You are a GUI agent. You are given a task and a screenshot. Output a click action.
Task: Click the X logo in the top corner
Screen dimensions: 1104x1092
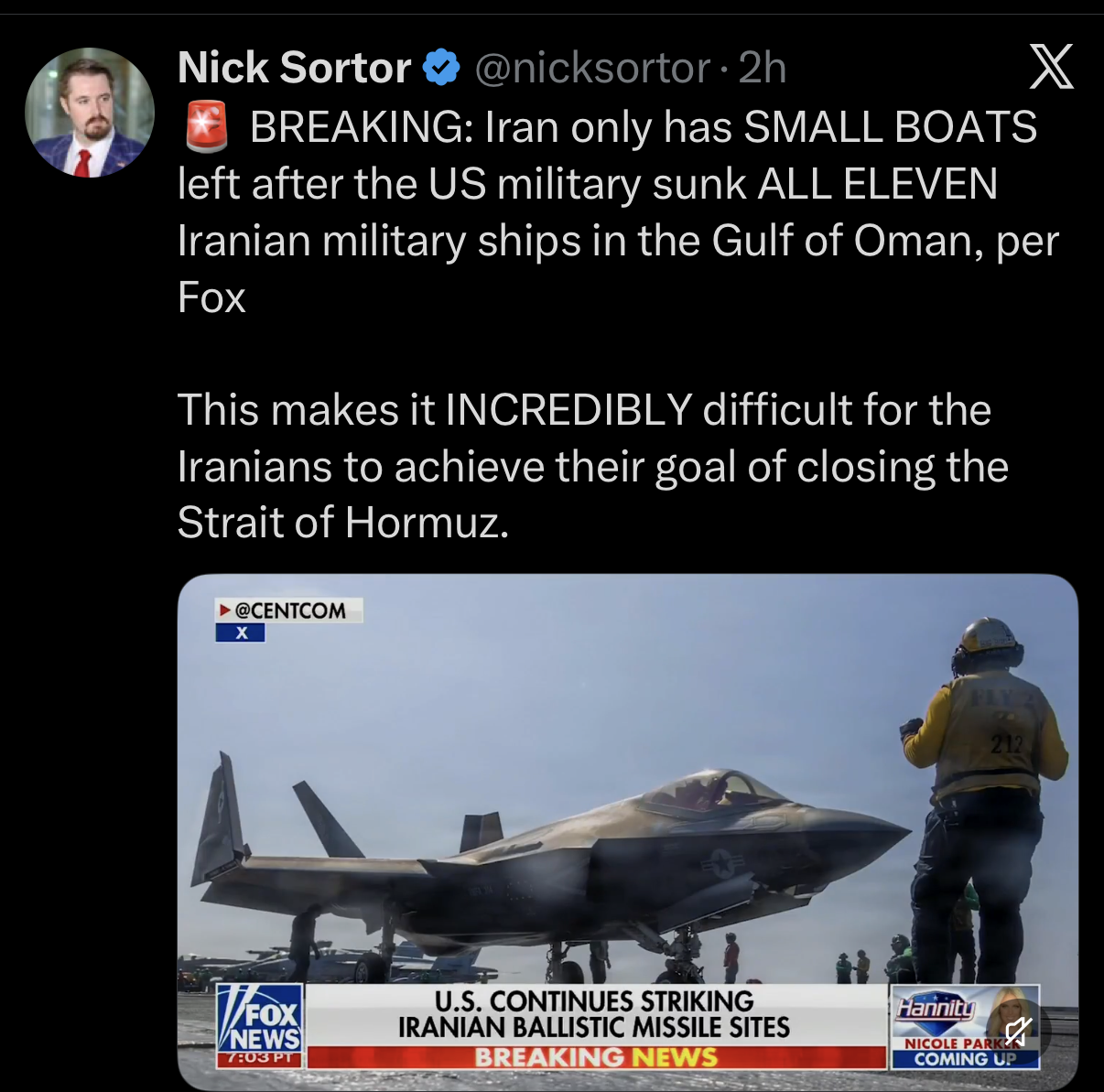coord(1051,68)
